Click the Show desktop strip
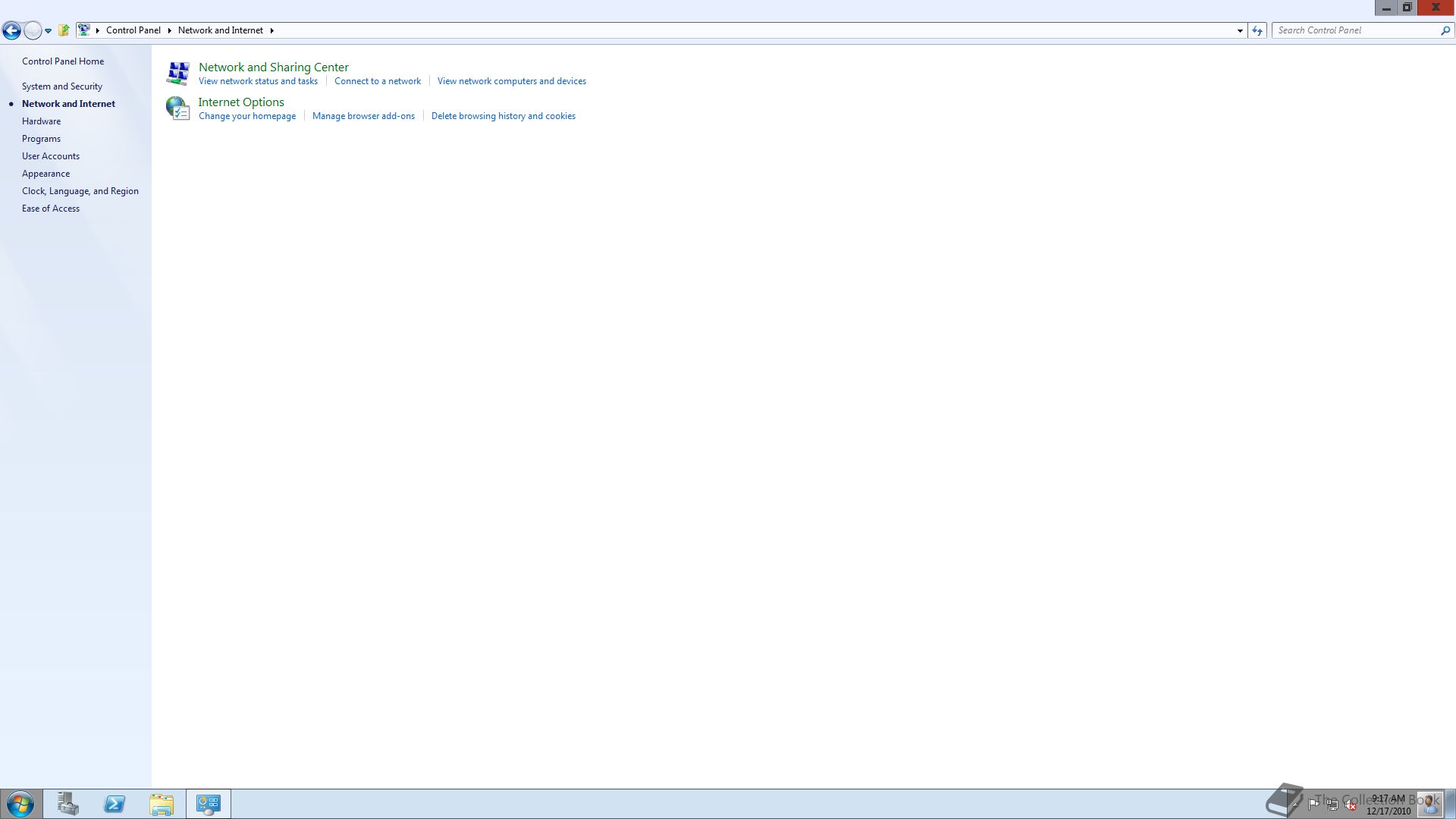The width and height of the screenshot is (1456, 819). click(x=1450, y=804)
